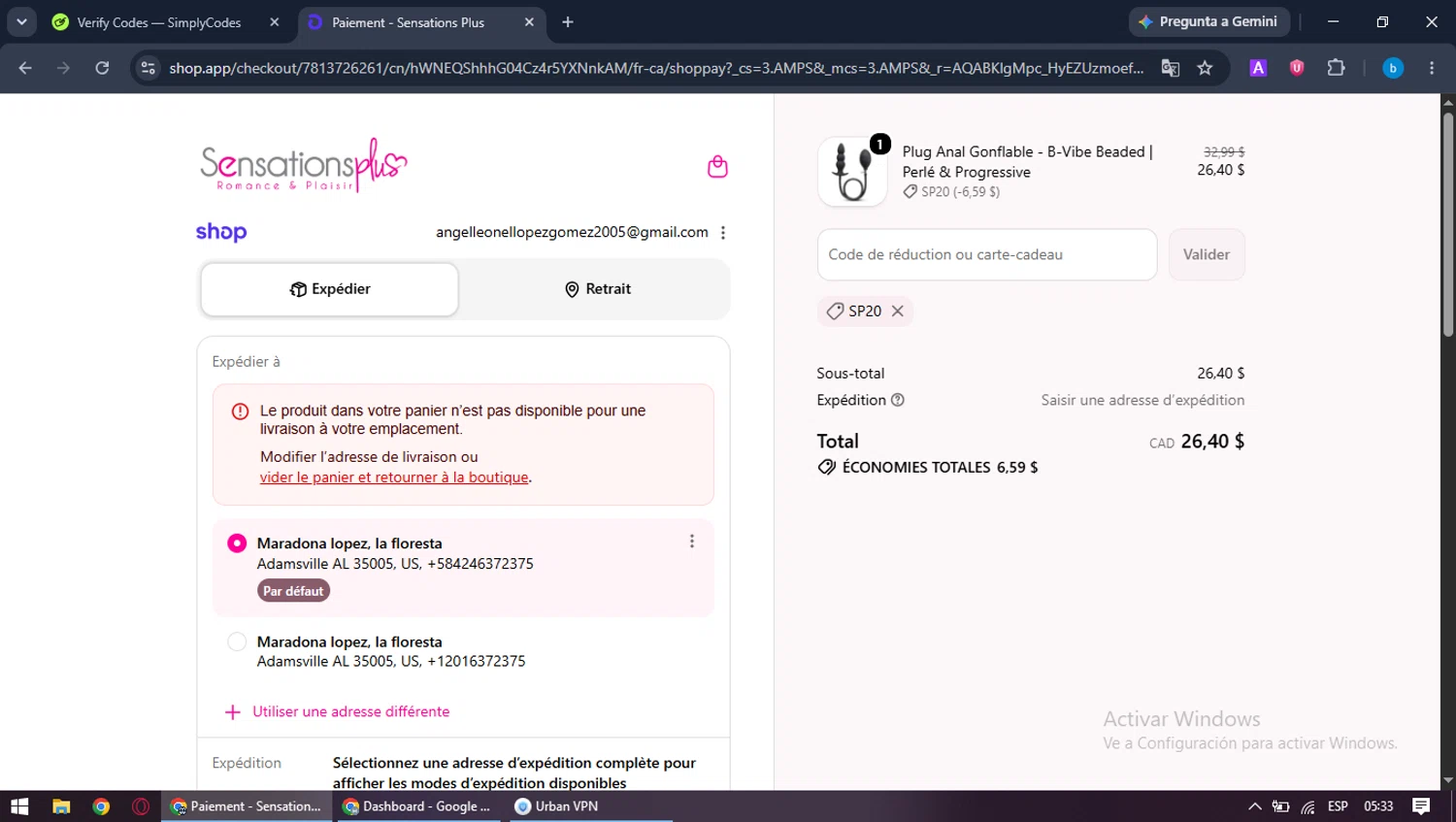
Task: Switch to the Paiement - Sensation taskbar window
Action: tap(247, 806)
